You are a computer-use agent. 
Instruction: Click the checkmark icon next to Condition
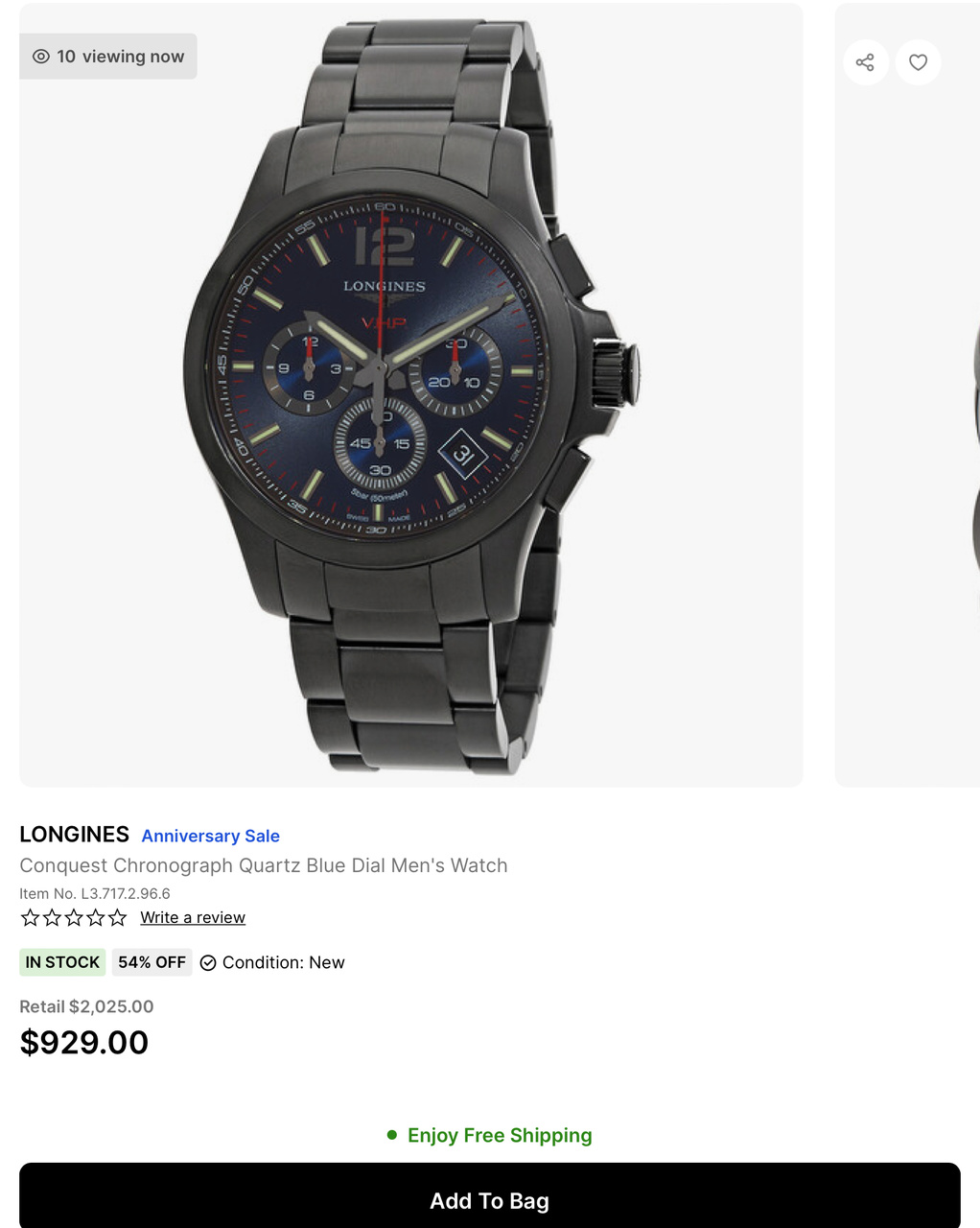coord(208,963)
